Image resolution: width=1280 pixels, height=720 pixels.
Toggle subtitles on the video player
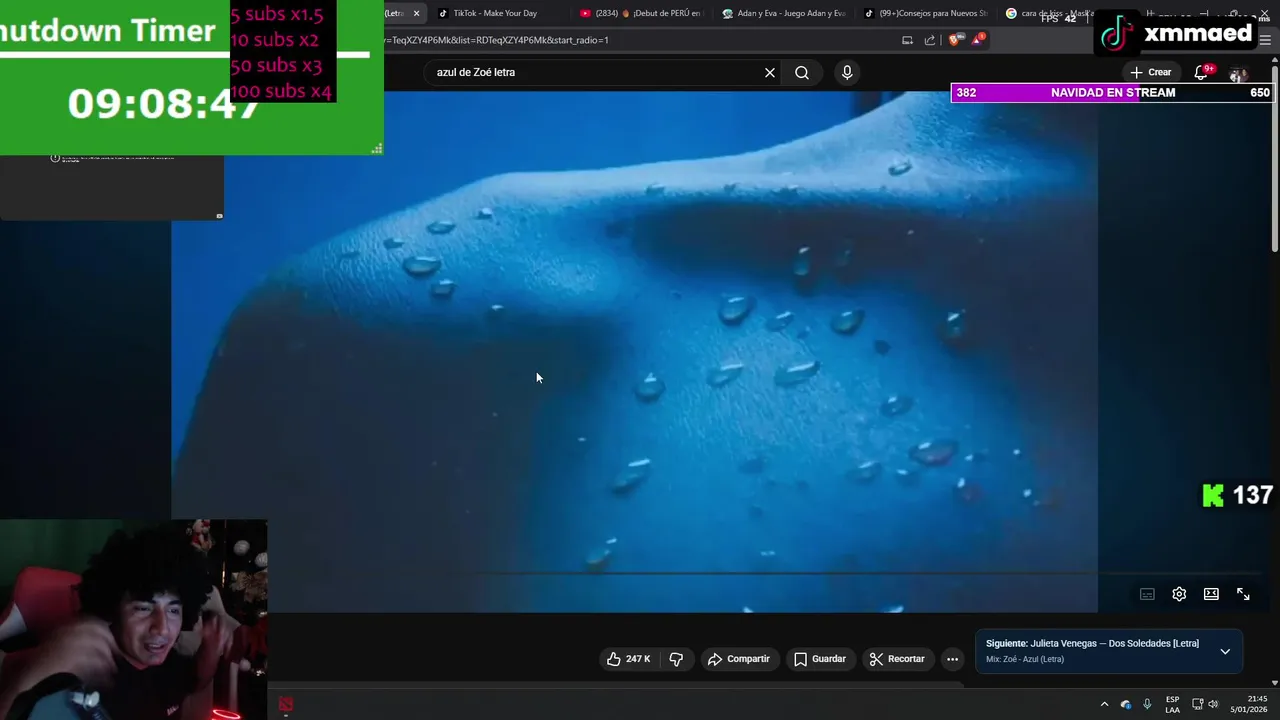pyautogui.click(x=1147, y=594)
